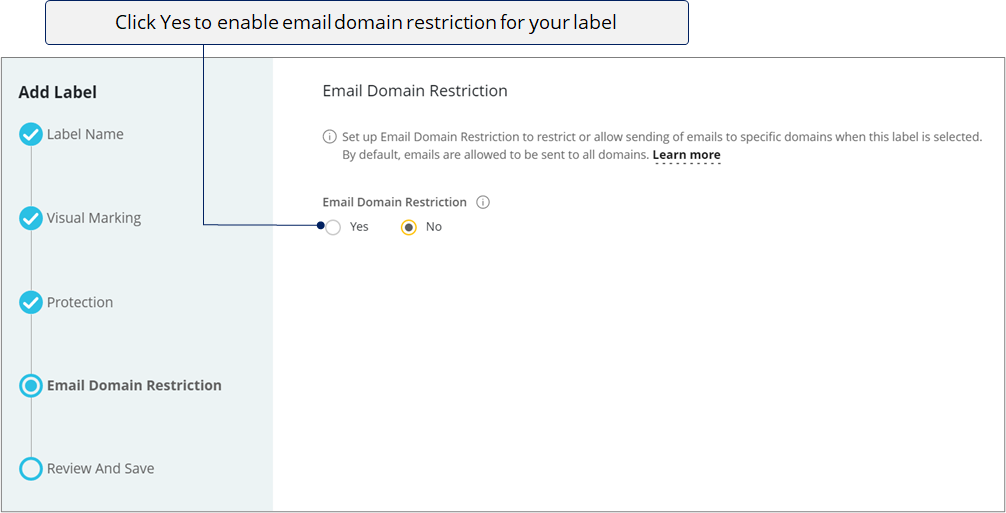This screenshot has width=1006, height=513.
Task: Click the Label Name completed checkmark icon
Action: coord(30,135)
